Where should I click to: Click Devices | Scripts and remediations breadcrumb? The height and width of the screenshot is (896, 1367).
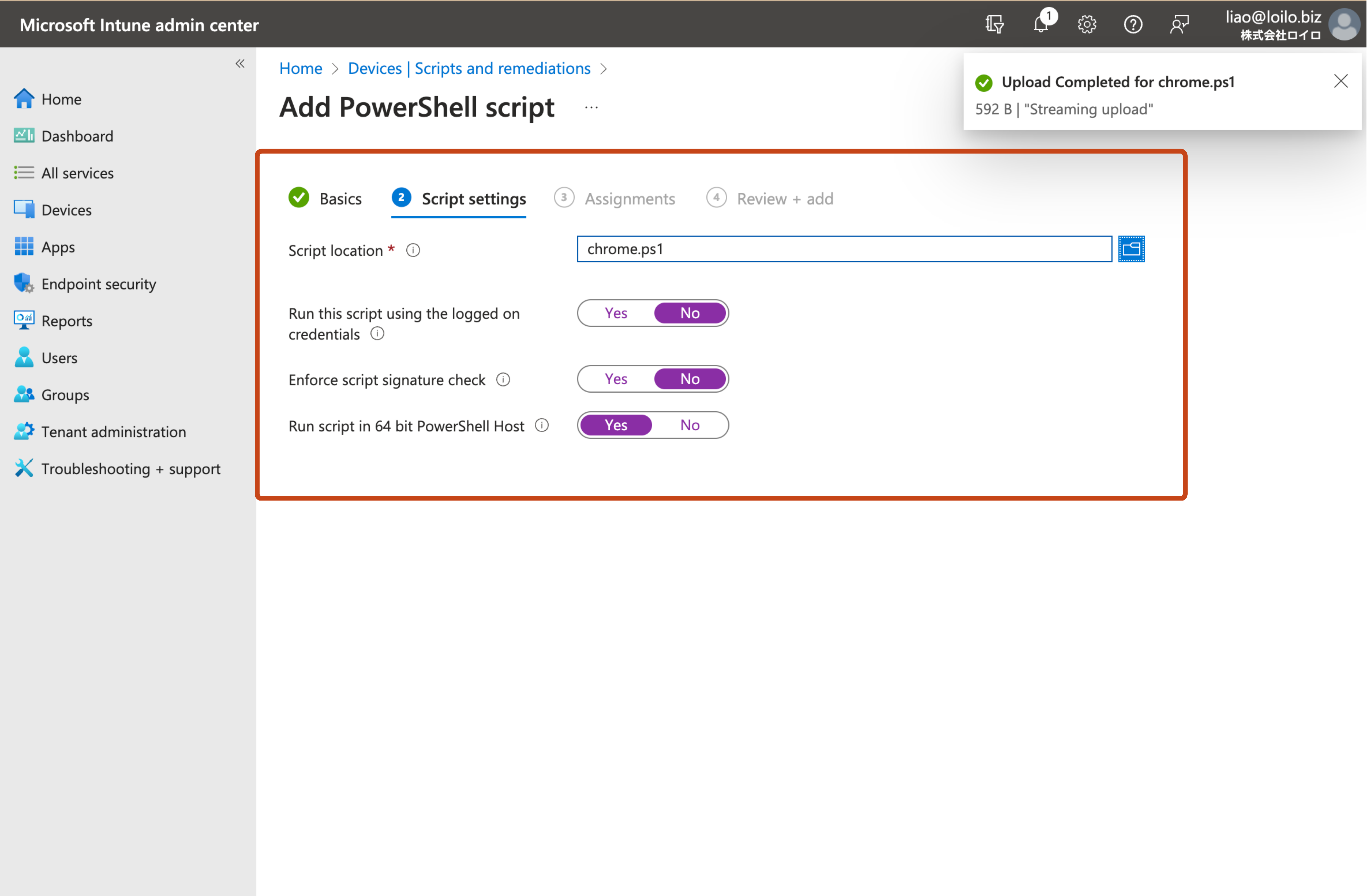[x=469, y=68]
